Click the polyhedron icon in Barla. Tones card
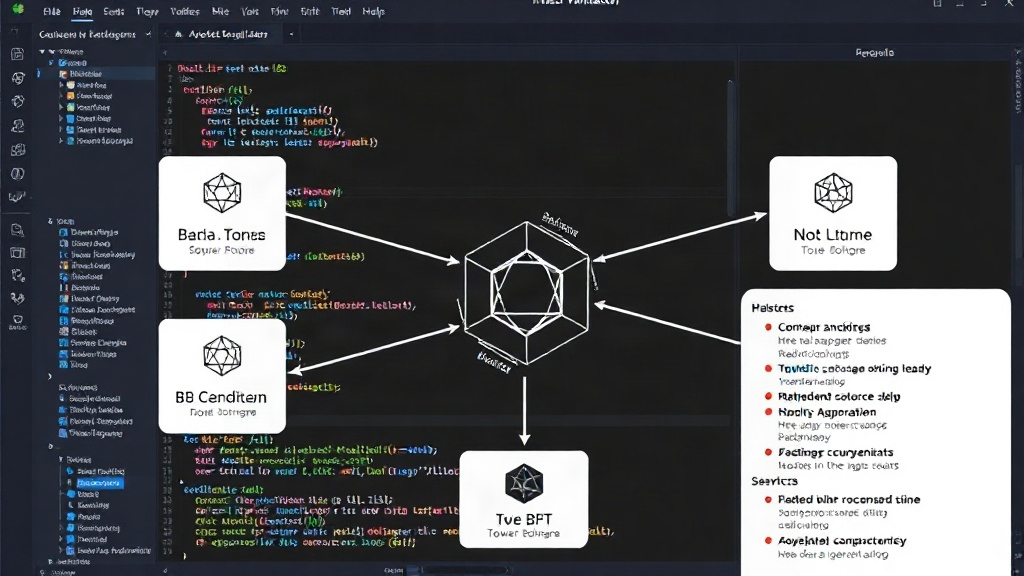This screenshot has width=1024, height=576. tap(222, 193)
